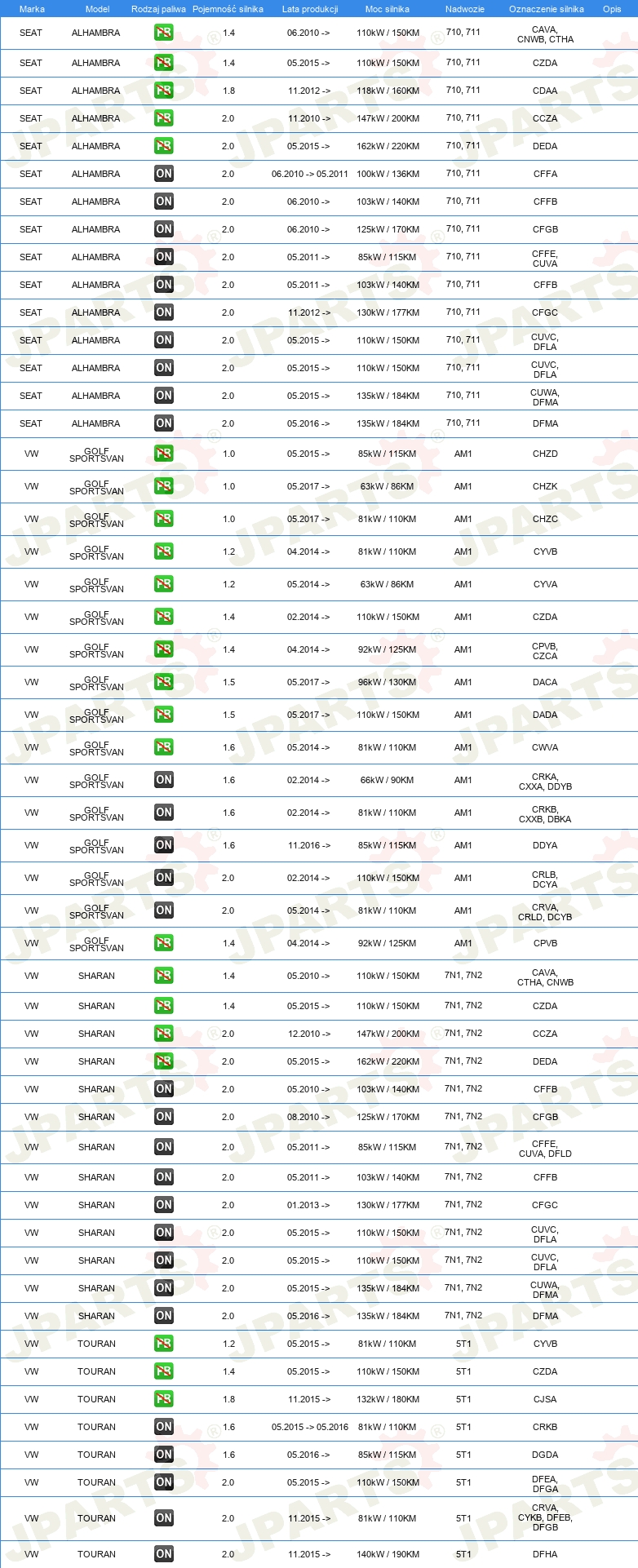Select the Sharan date 08.2010 ->
Viewport: 638px width, 1568px height.
(308, 1117)
